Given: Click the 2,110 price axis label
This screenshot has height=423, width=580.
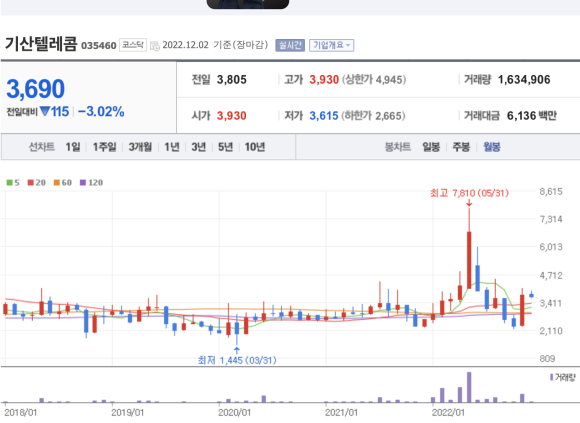Looking at the screenshot, I should [551, 331].
